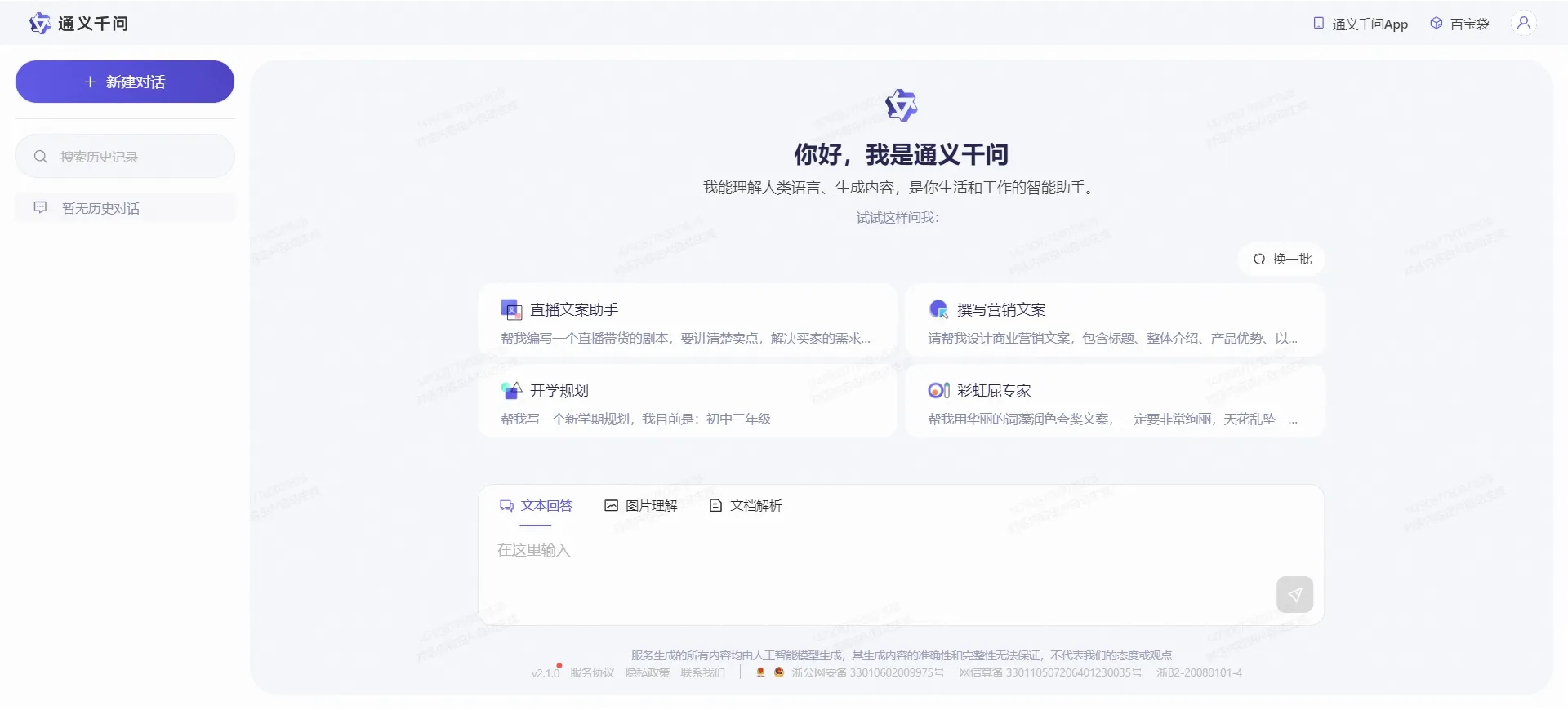Click the phone icon next to 通义千问App
Viewport: 1568px width, 710px height.
[1318, 23]
